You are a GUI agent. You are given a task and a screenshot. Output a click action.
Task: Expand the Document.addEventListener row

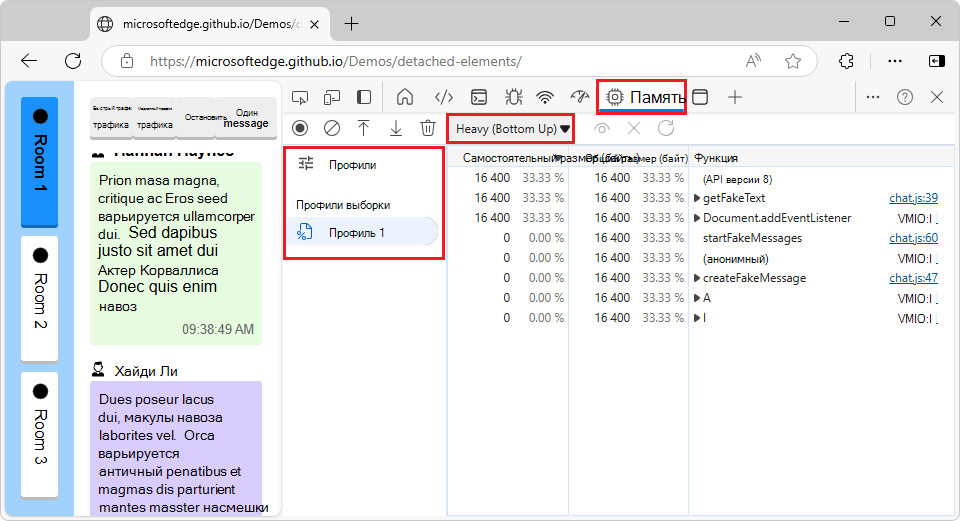697,218
